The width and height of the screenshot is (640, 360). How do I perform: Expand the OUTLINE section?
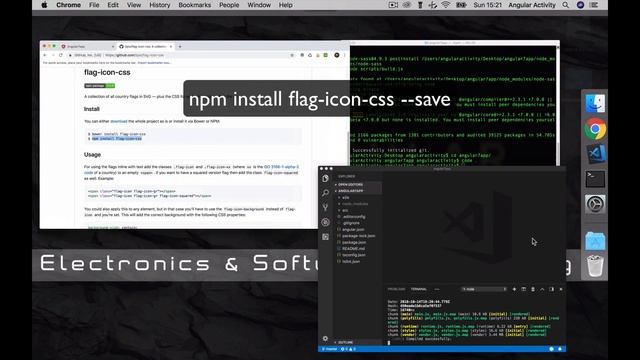click(x=358, y=342)
